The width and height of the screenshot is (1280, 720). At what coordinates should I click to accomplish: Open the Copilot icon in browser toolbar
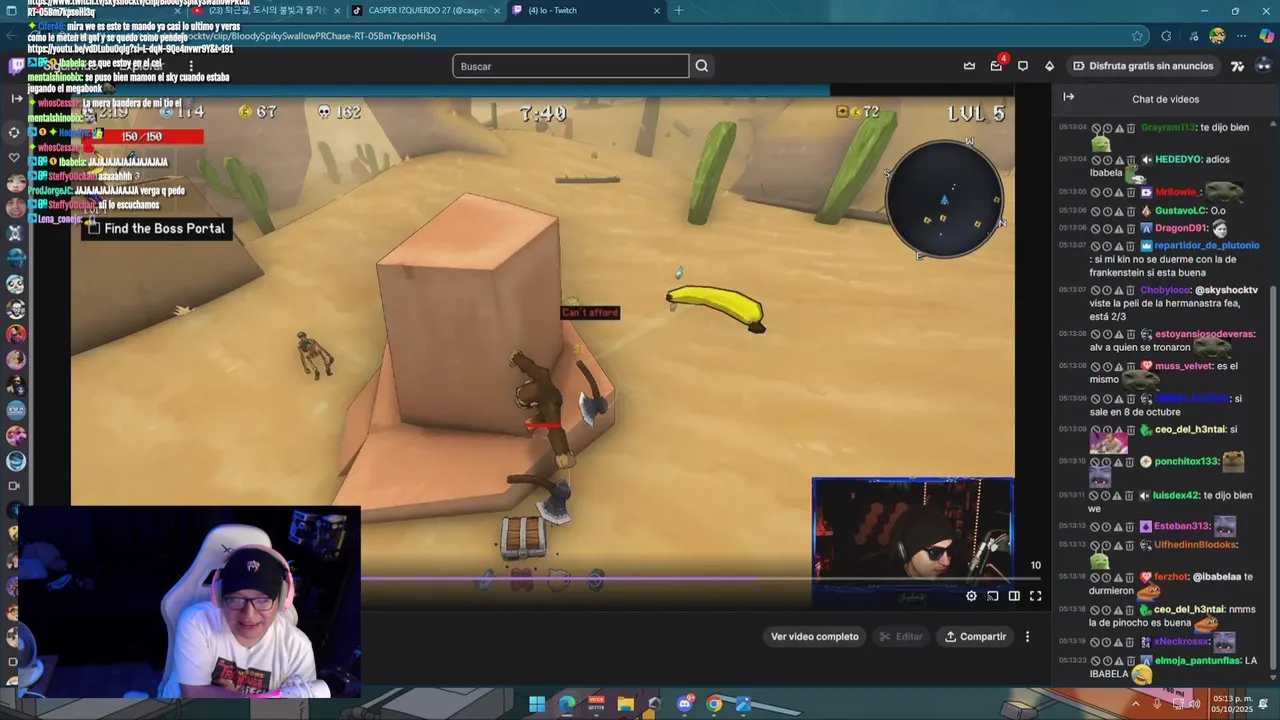click(1267, 36)
